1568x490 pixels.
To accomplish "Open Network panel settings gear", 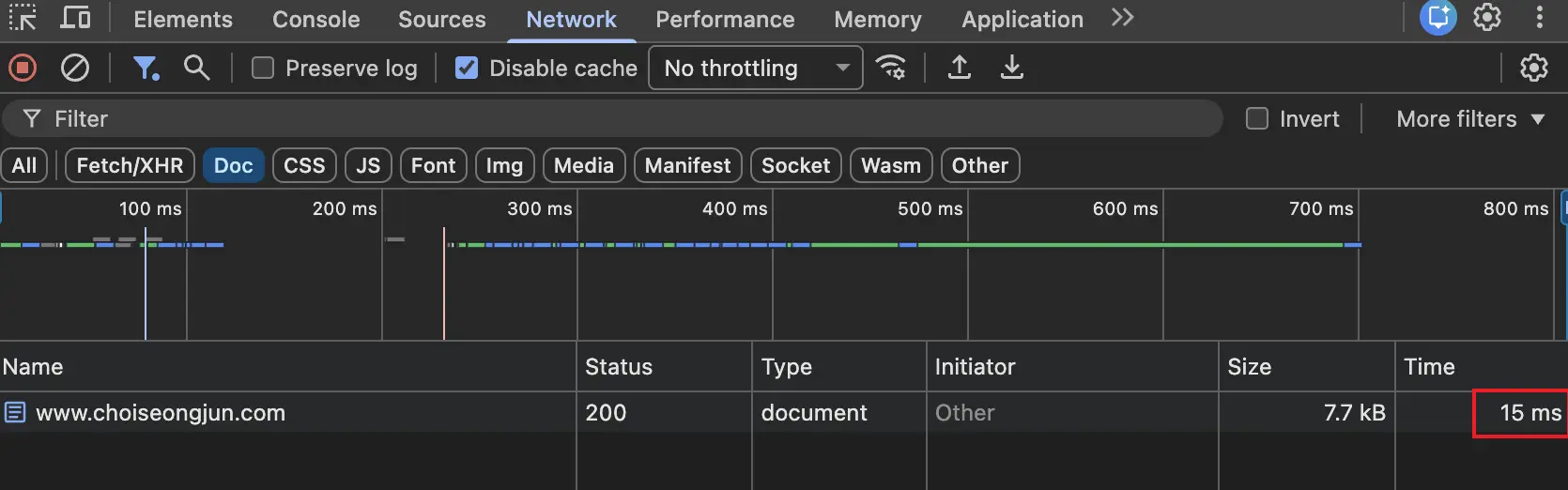I will pos(1533,68).
